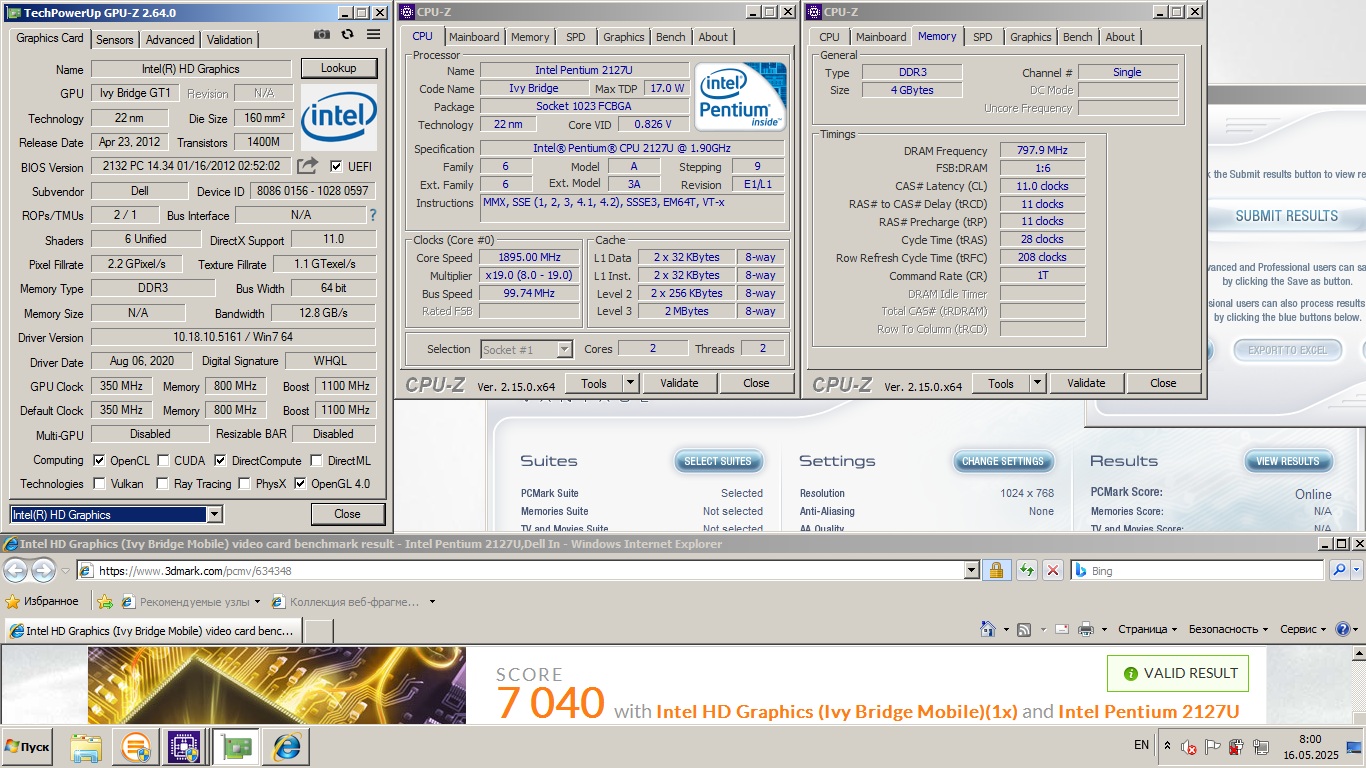
Task: Click the Intel Pentium inside logo in CPU-Z
Action: tap(741, 96)
